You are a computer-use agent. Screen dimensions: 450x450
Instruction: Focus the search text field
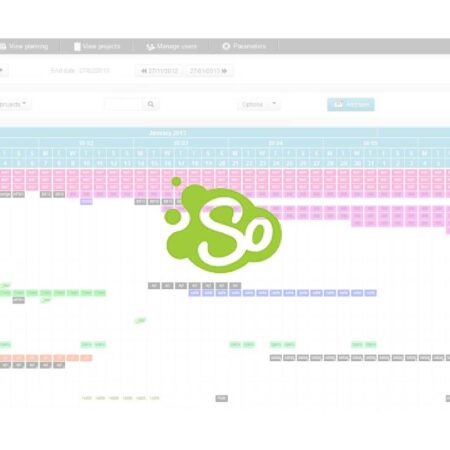click(124, 104)
